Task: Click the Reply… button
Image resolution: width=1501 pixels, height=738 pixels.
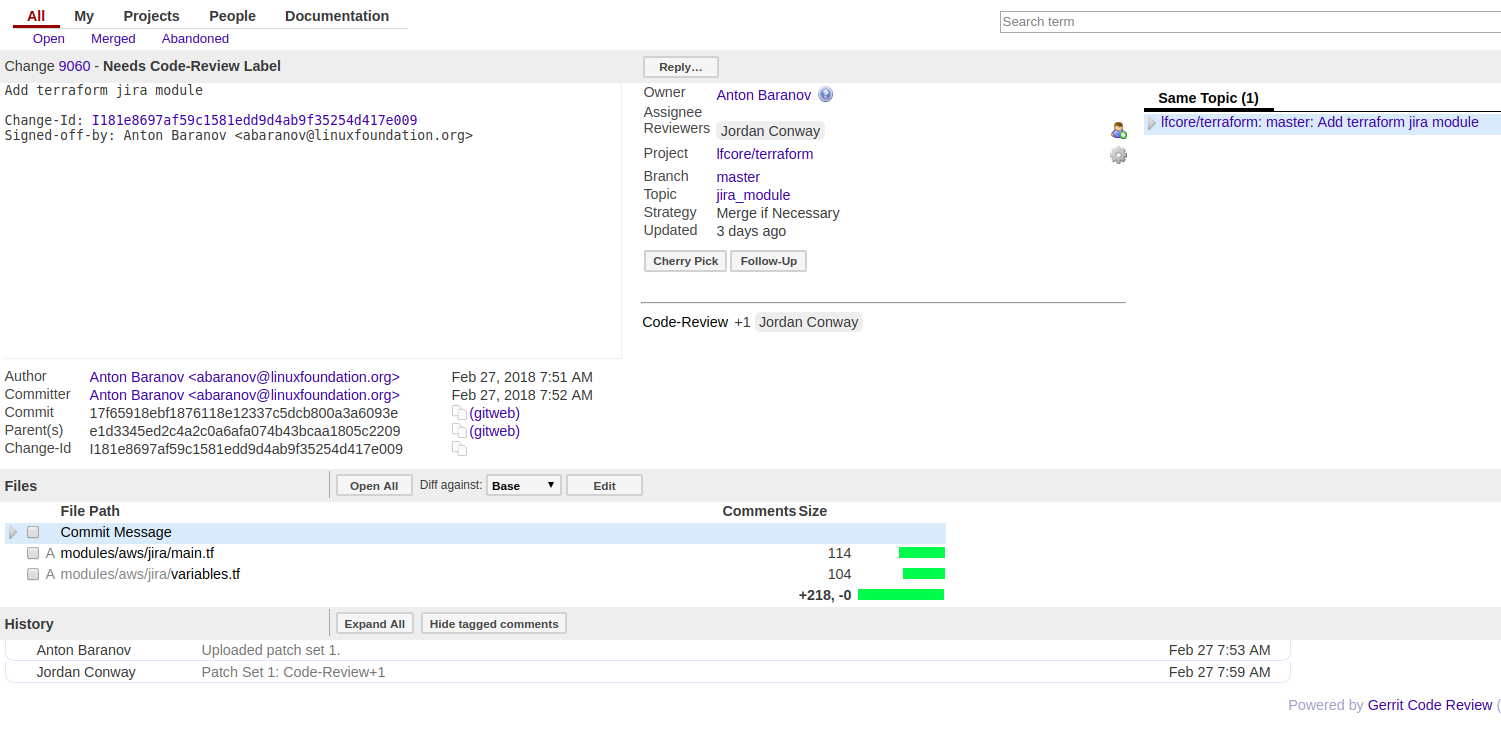Action: pos(681,67)
